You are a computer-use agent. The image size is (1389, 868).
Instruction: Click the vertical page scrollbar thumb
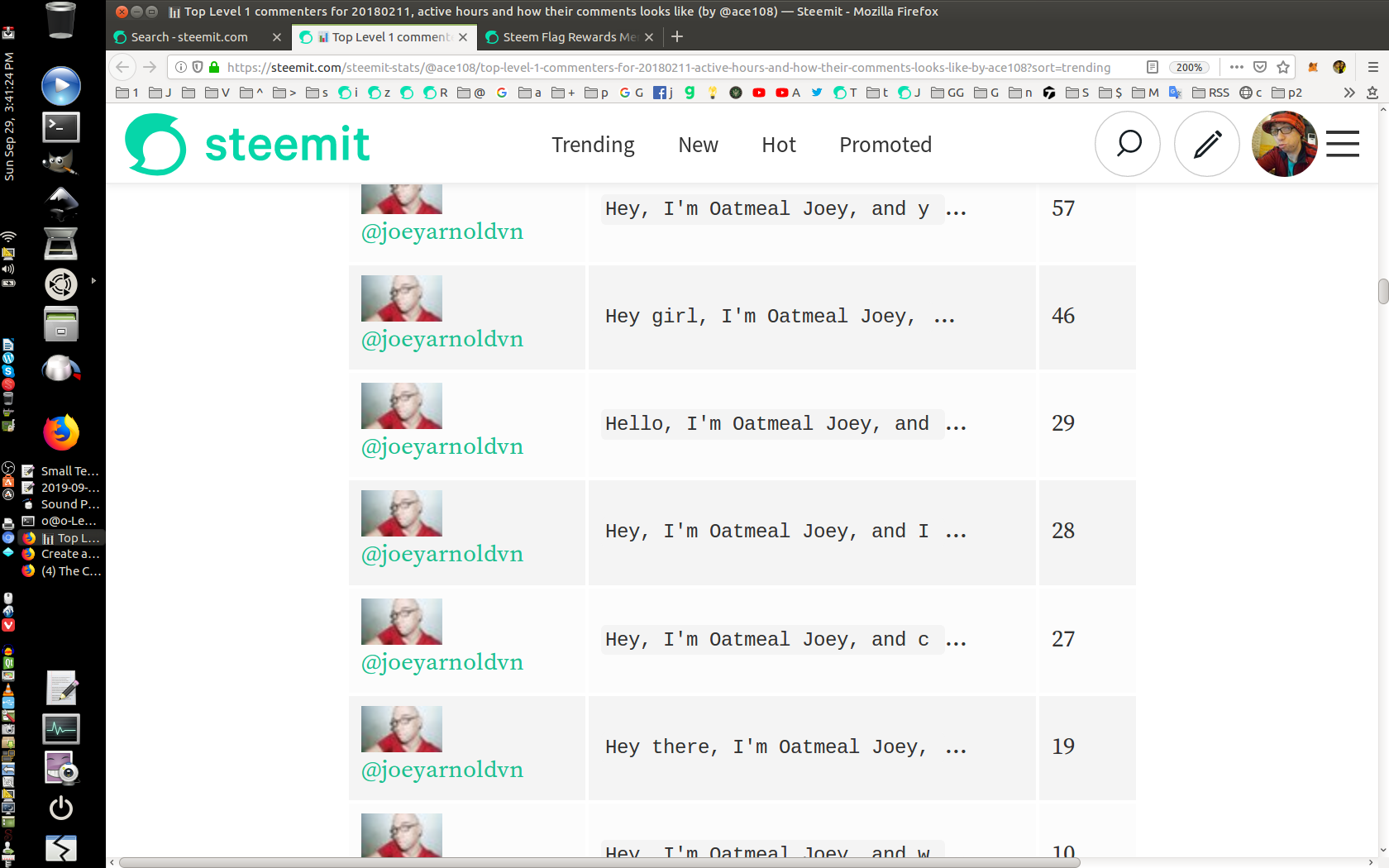tap(1382, 292)
